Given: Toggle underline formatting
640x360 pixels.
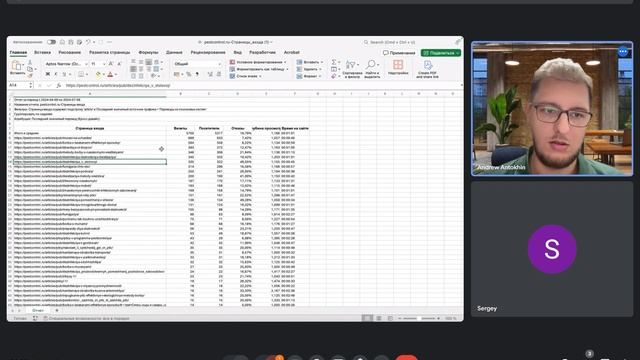Looking at the screenshot, I should tap(64, 74).
